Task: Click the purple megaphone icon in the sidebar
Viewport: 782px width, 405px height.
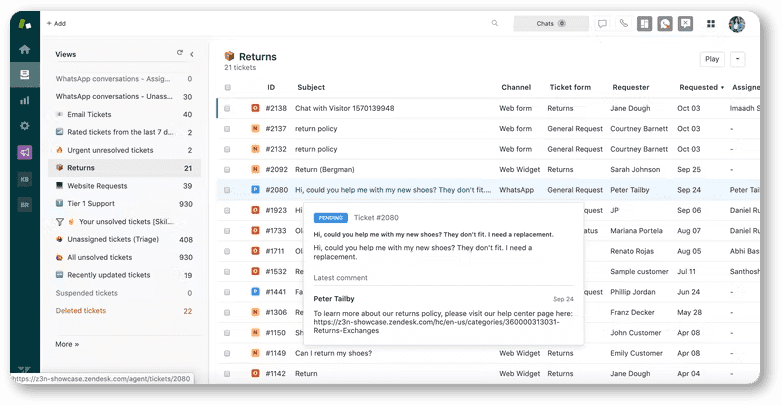Action: pyautogui.click(x=24, y=152)
